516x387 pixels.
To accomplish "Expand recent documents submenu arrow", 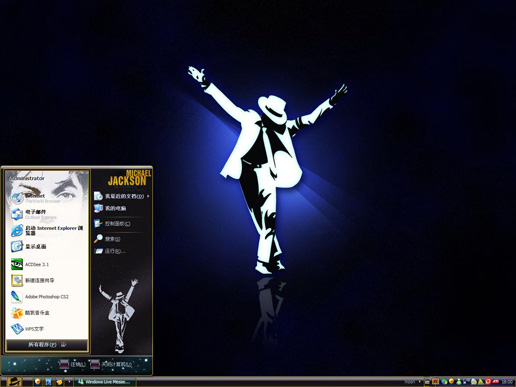I will click(148, 196).
